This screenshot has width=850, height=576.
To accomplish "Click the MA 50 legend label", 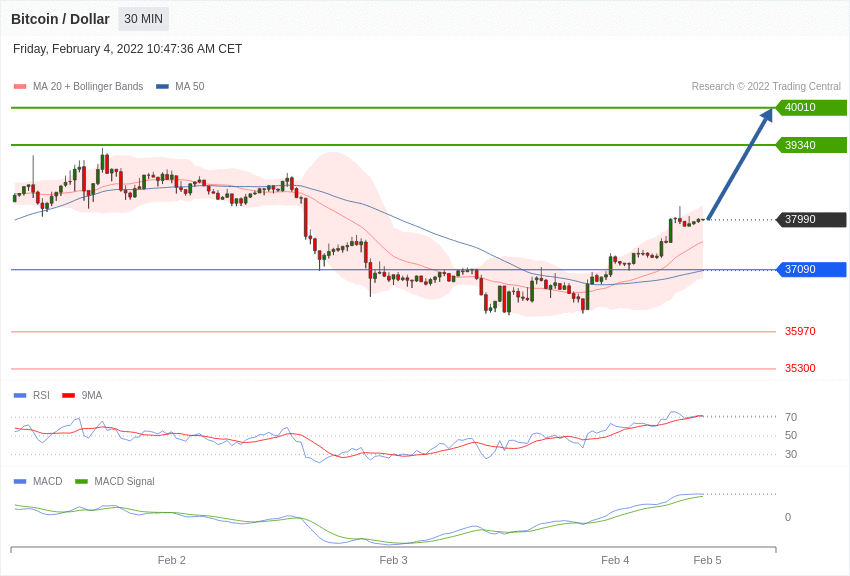I will (x=190, y=86).
